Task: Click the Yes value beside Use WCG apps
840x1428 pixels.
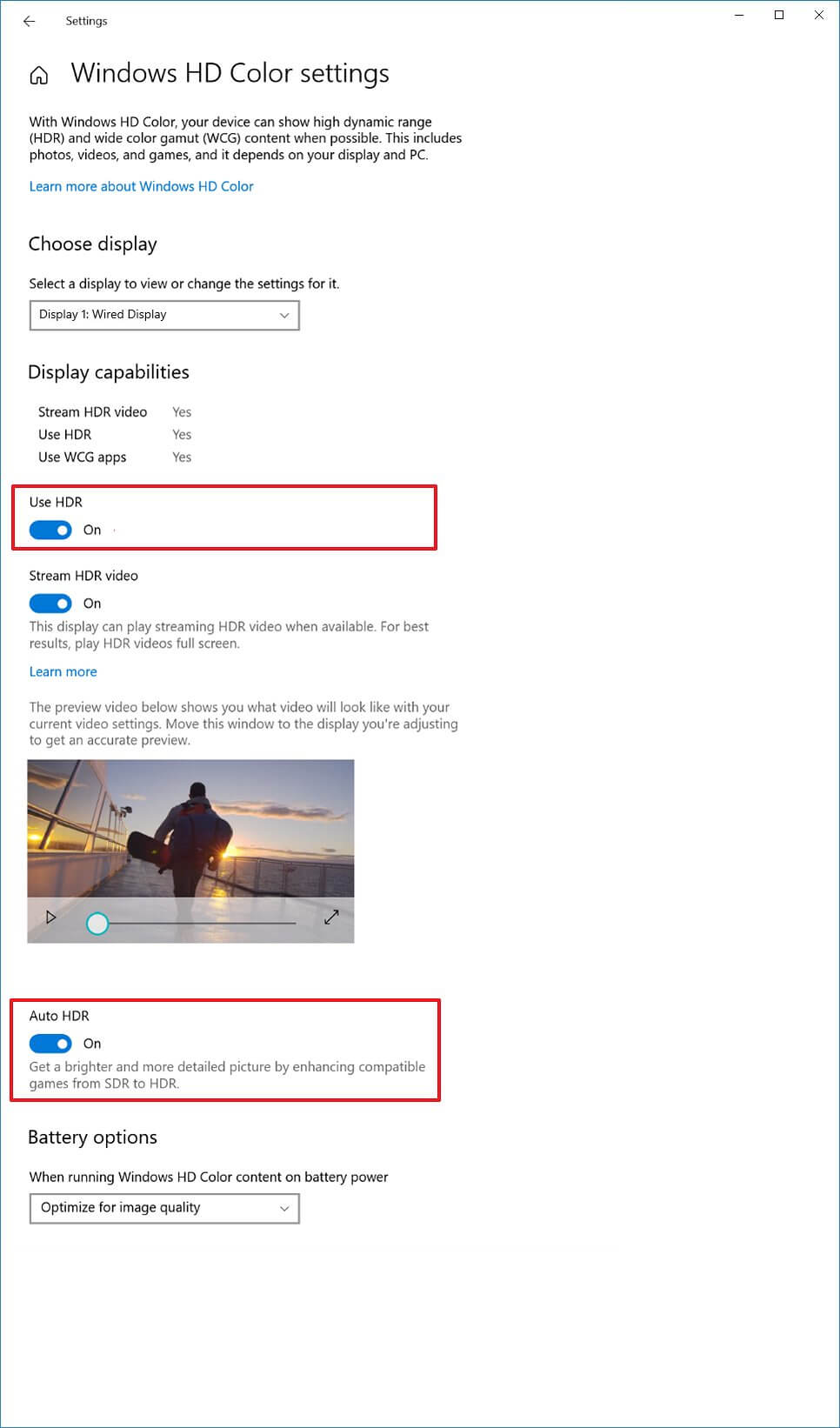Action: click(182, 457)
